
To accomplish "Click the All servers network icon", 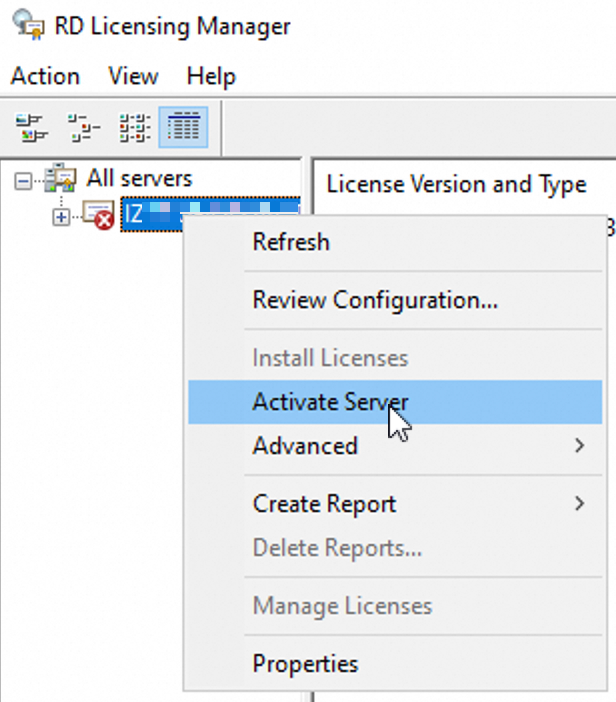I will point(61,180).
